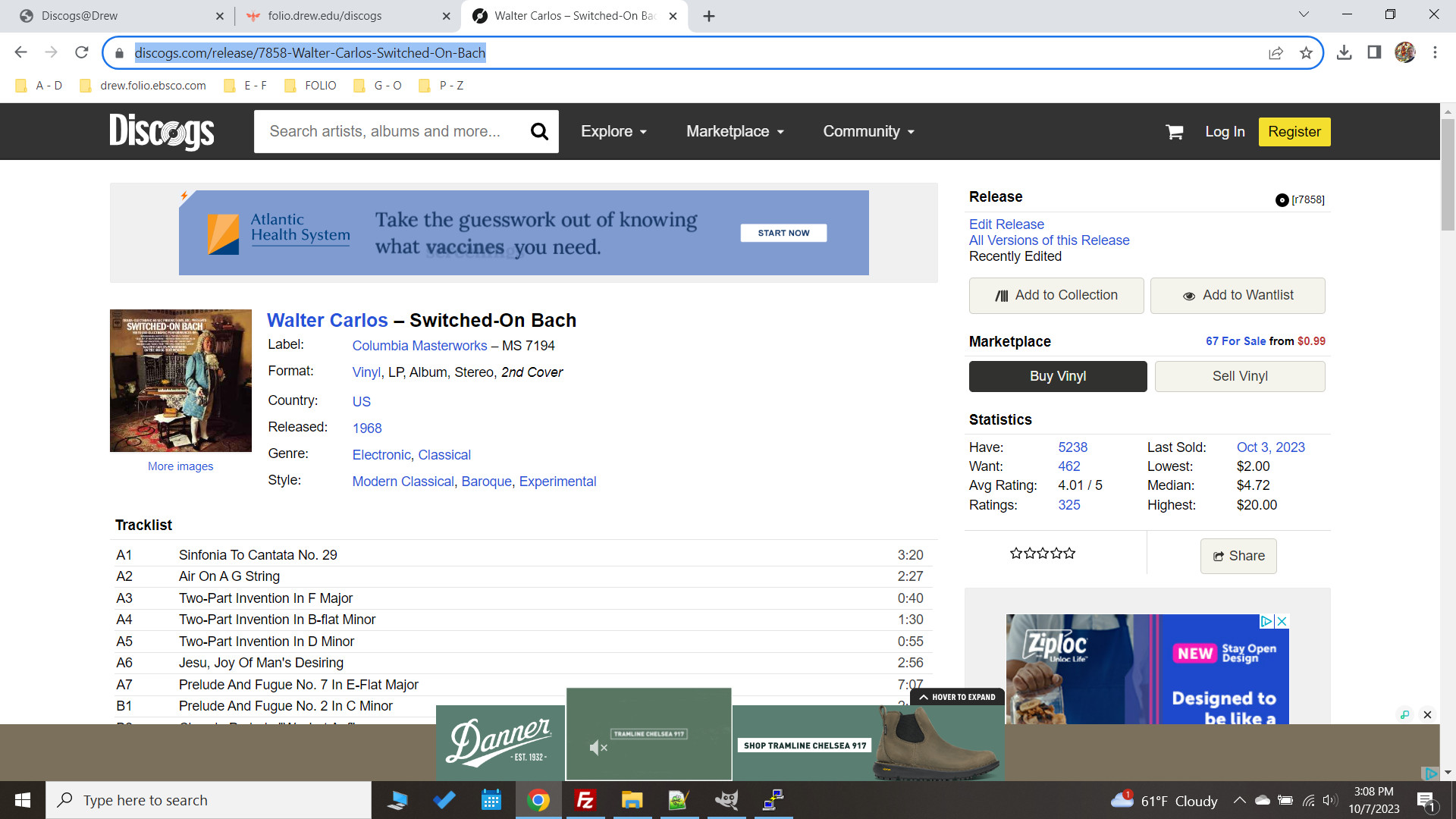The width and height of the screenshot is (1456, 819).
Task: Open GIMP from the taskbar
Action: (726, 800)
